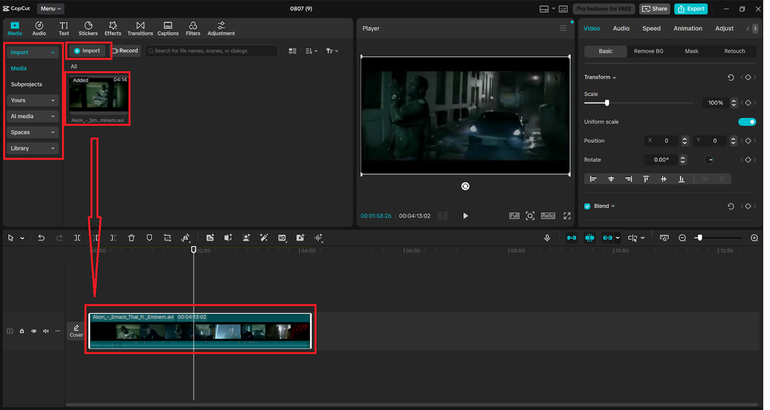Toggle visibility eye icon on the video track
Image resolution: width=770 pixels, height=410 pixels.
tap(34, 331)
